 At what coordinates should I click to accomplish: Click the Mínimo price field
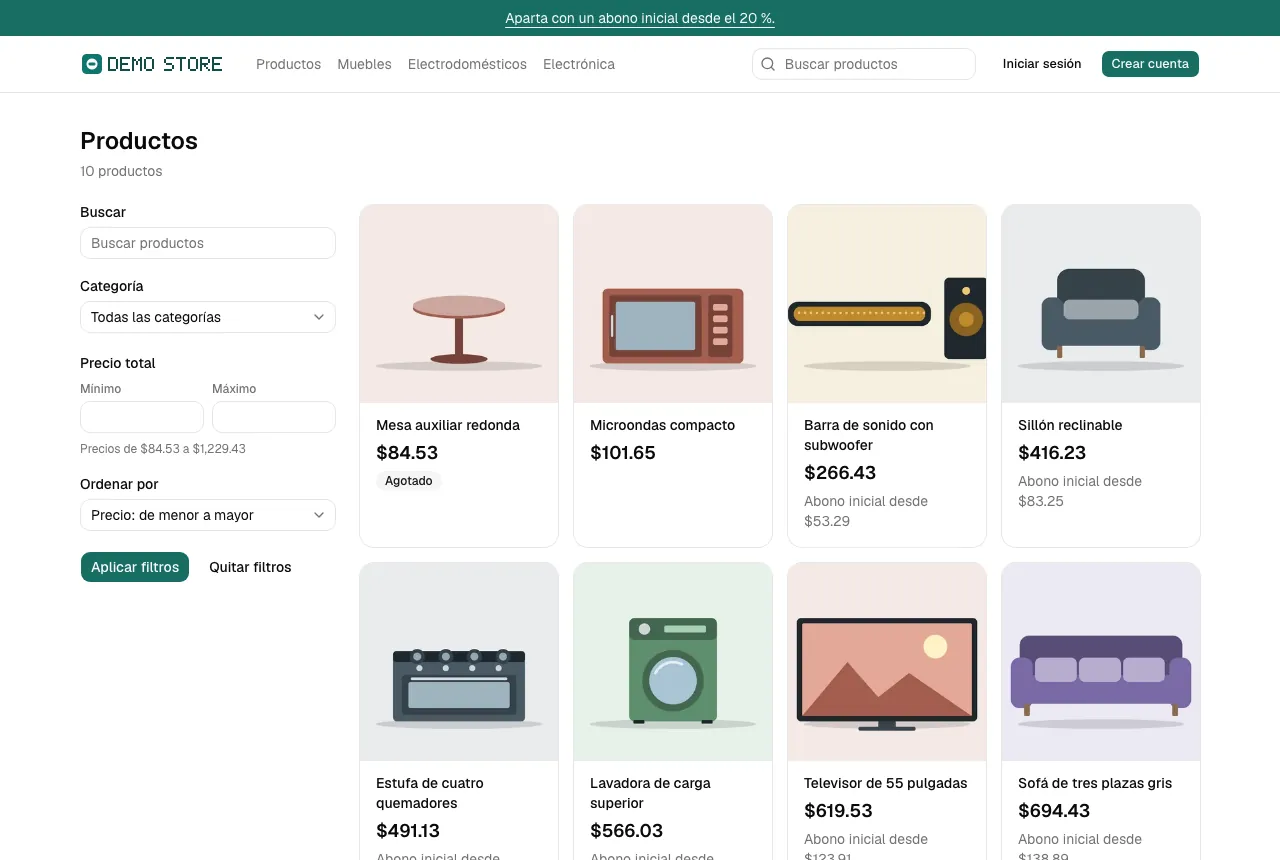coord(142,417)
